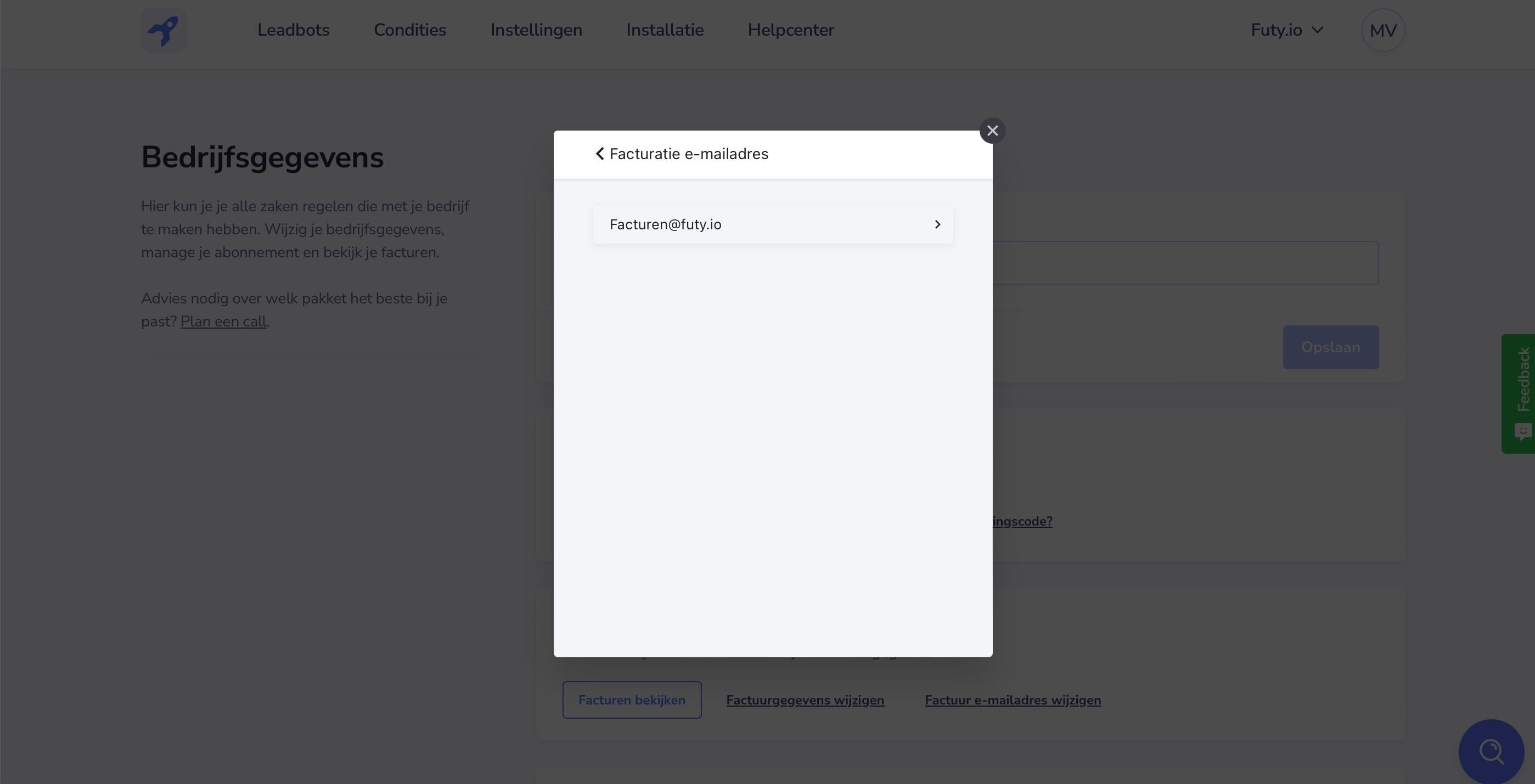The height and width of the screenshot is (784, 1535).
Task: Collapse the modal using the left chevron
Action: (599, 154)
